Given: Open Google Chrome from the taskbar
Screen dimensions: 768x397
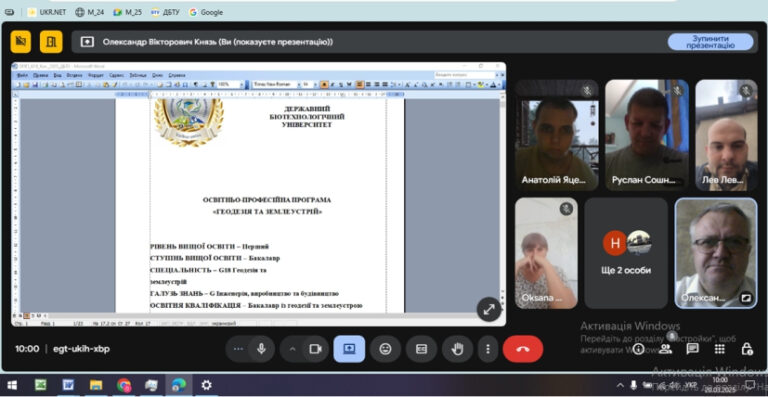Looking at the screenshot, I should (x=124, y=385).
